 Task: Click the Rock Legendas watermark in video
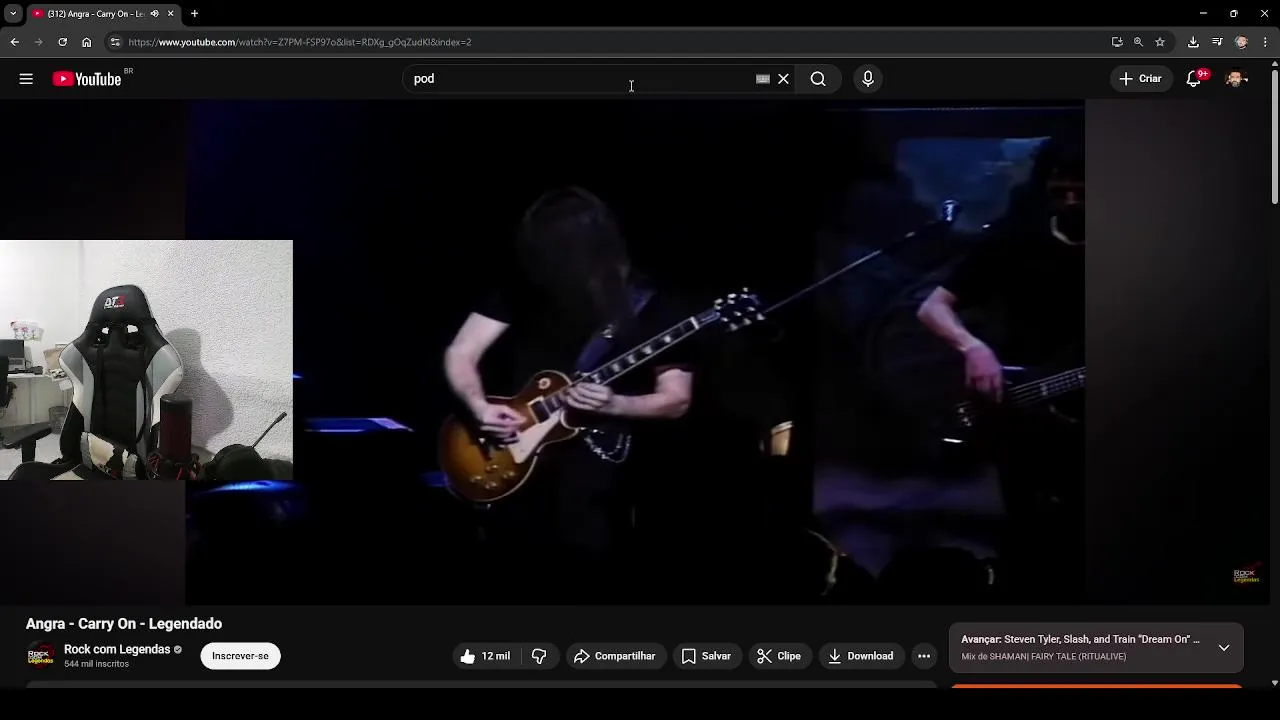(1246, 576)
